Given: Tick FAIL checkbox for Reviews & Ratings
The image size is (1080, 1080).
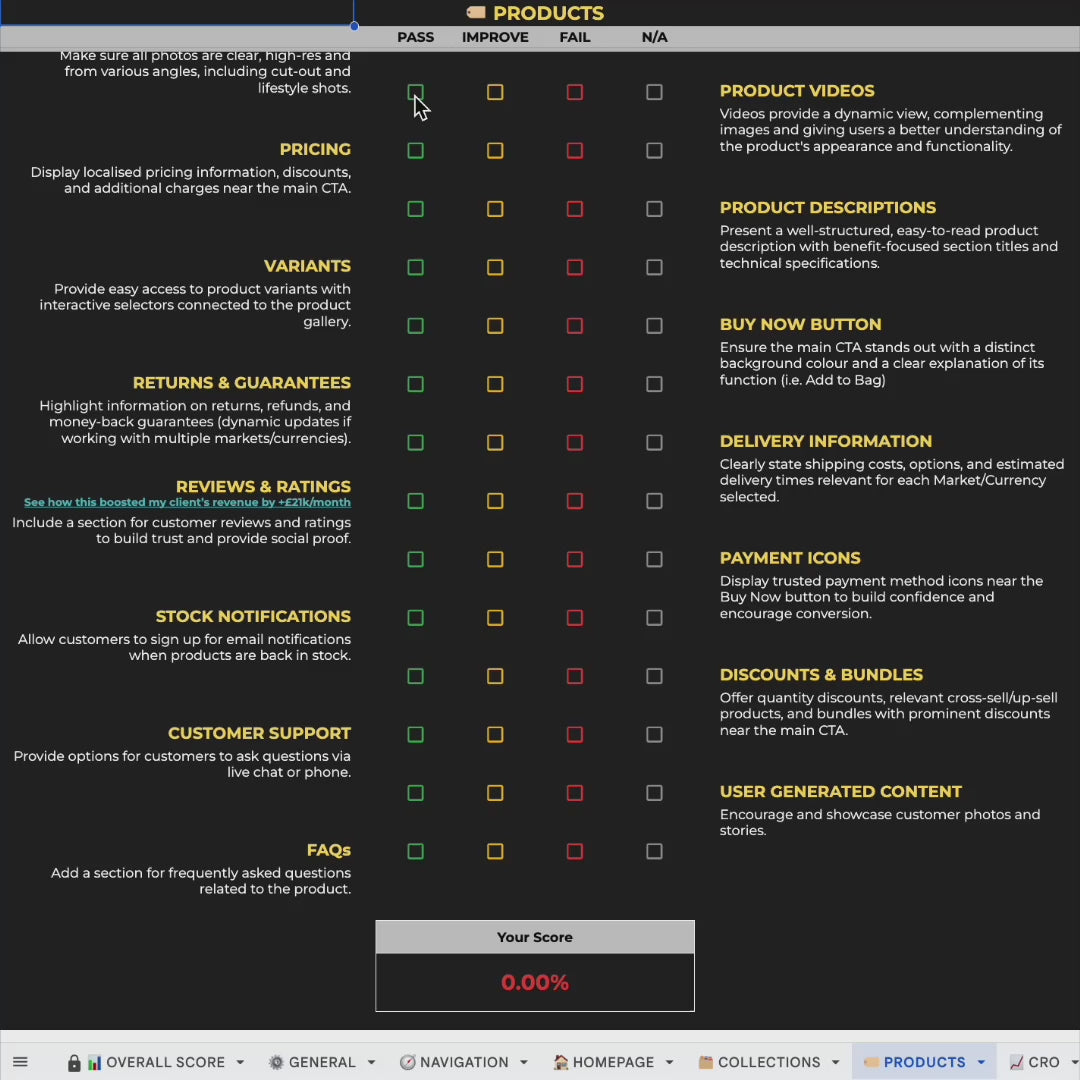Looking at the screenshot, I should [x=575, y=501].
